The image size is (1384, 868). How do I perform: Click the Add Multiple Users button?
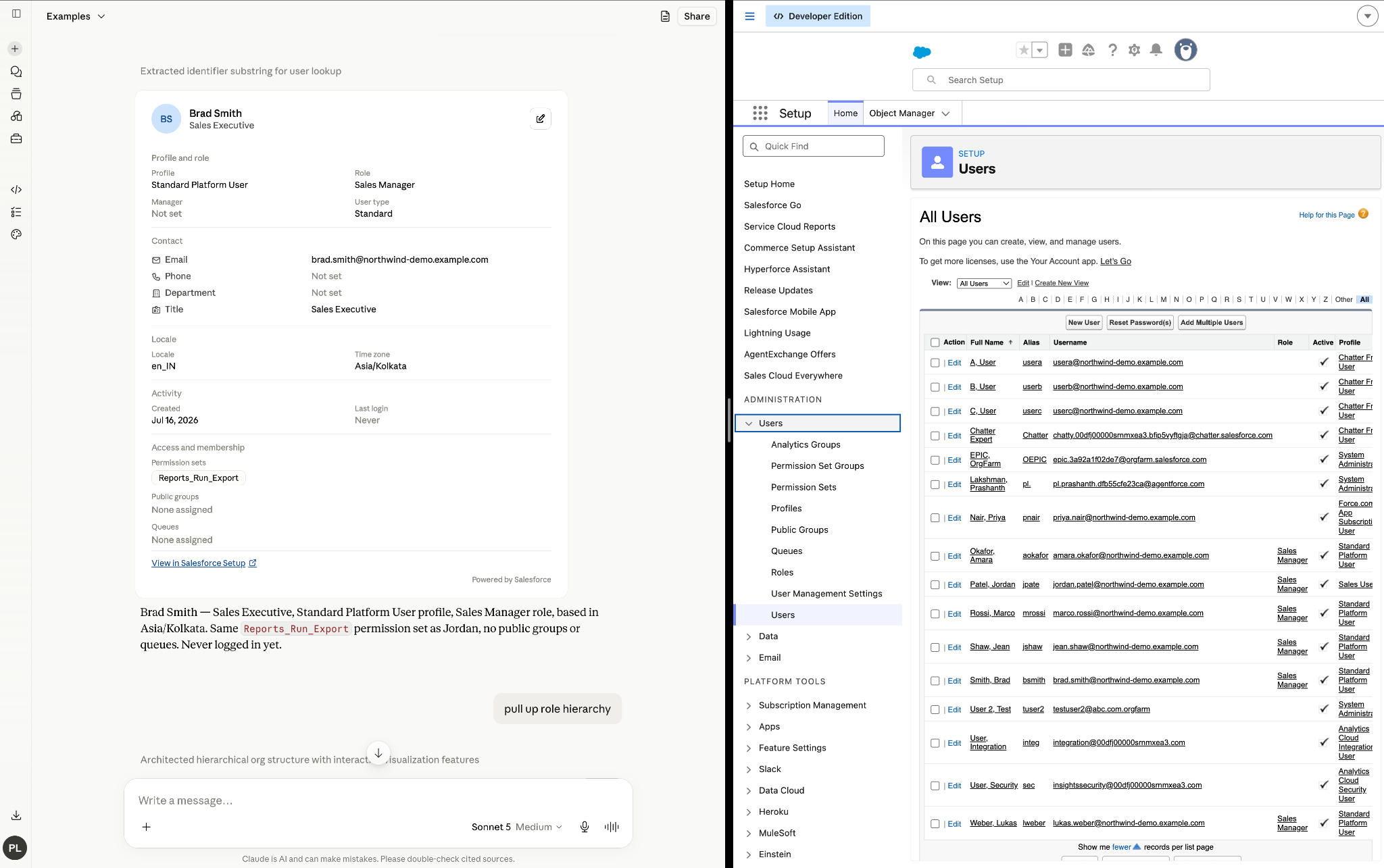[1212, 322]
